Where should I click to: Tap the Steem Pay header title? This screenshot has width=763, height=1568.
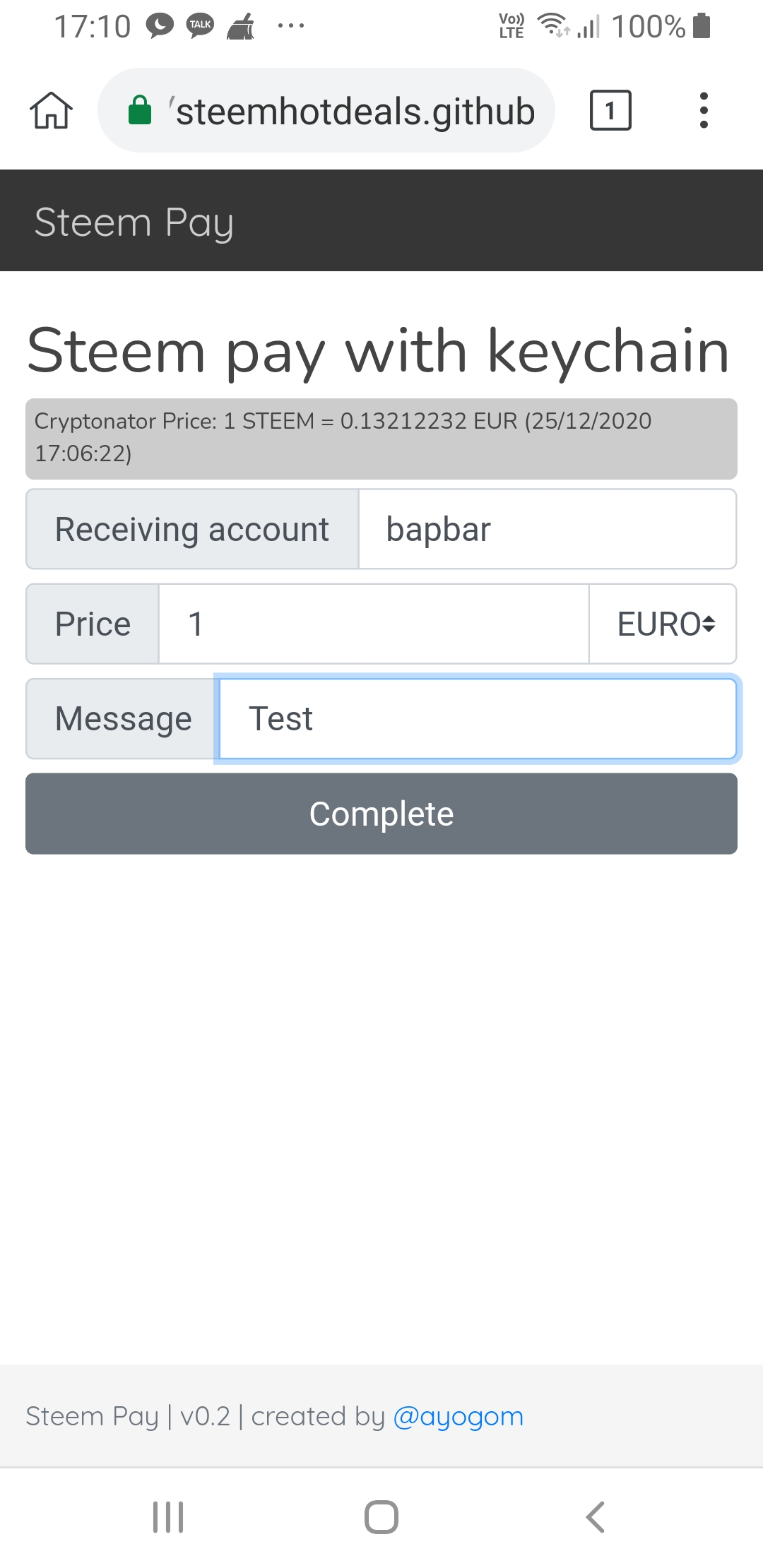[134, 222]
